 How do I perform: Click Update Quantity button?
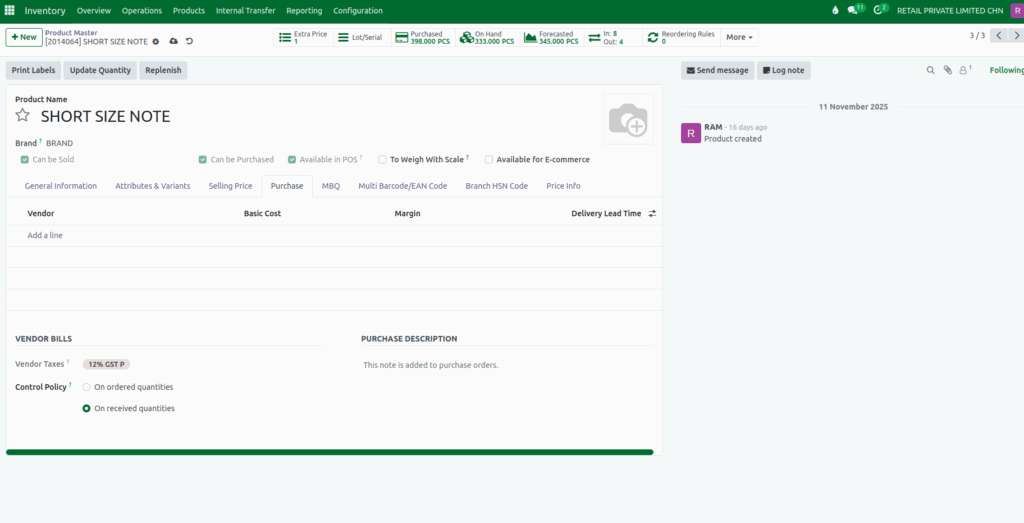click(101, 71)
